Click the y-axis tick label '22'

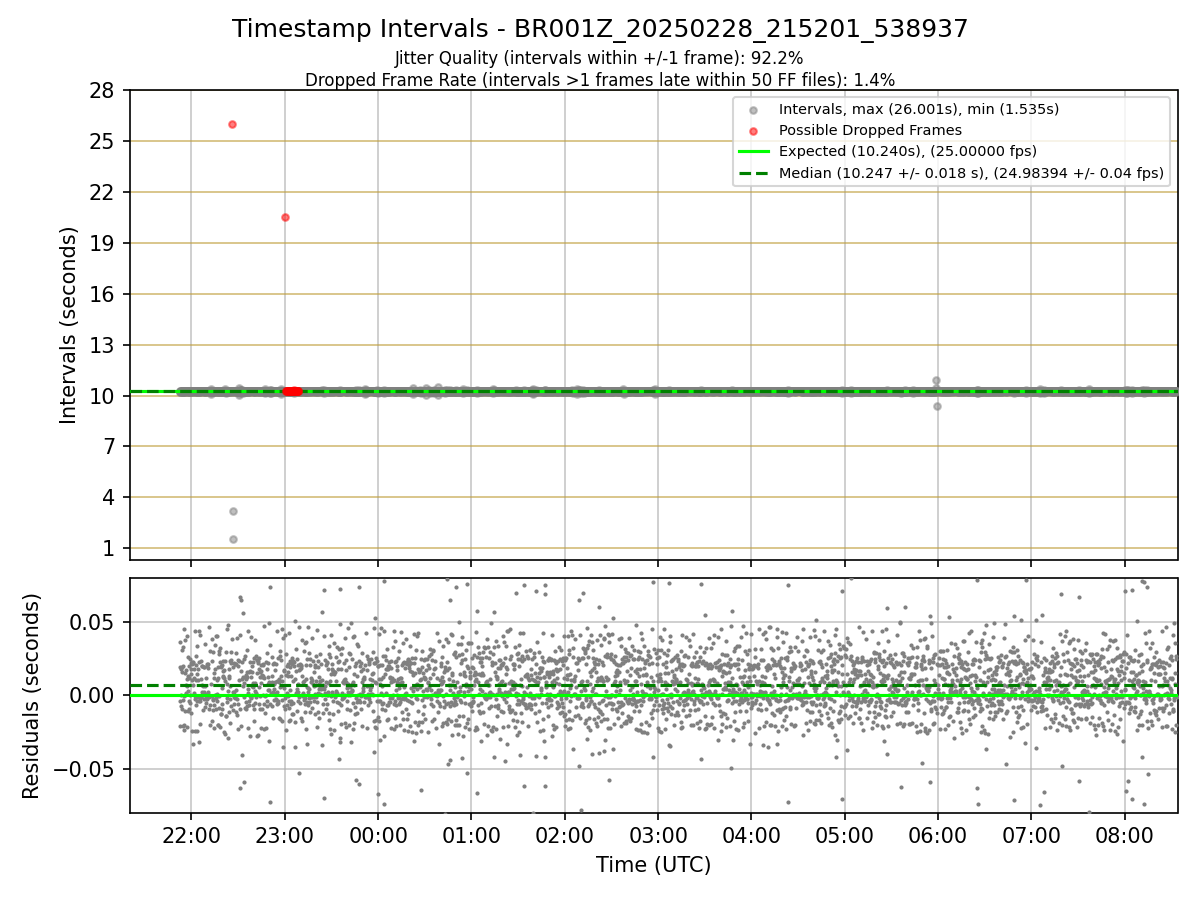(x=103, y=192)
